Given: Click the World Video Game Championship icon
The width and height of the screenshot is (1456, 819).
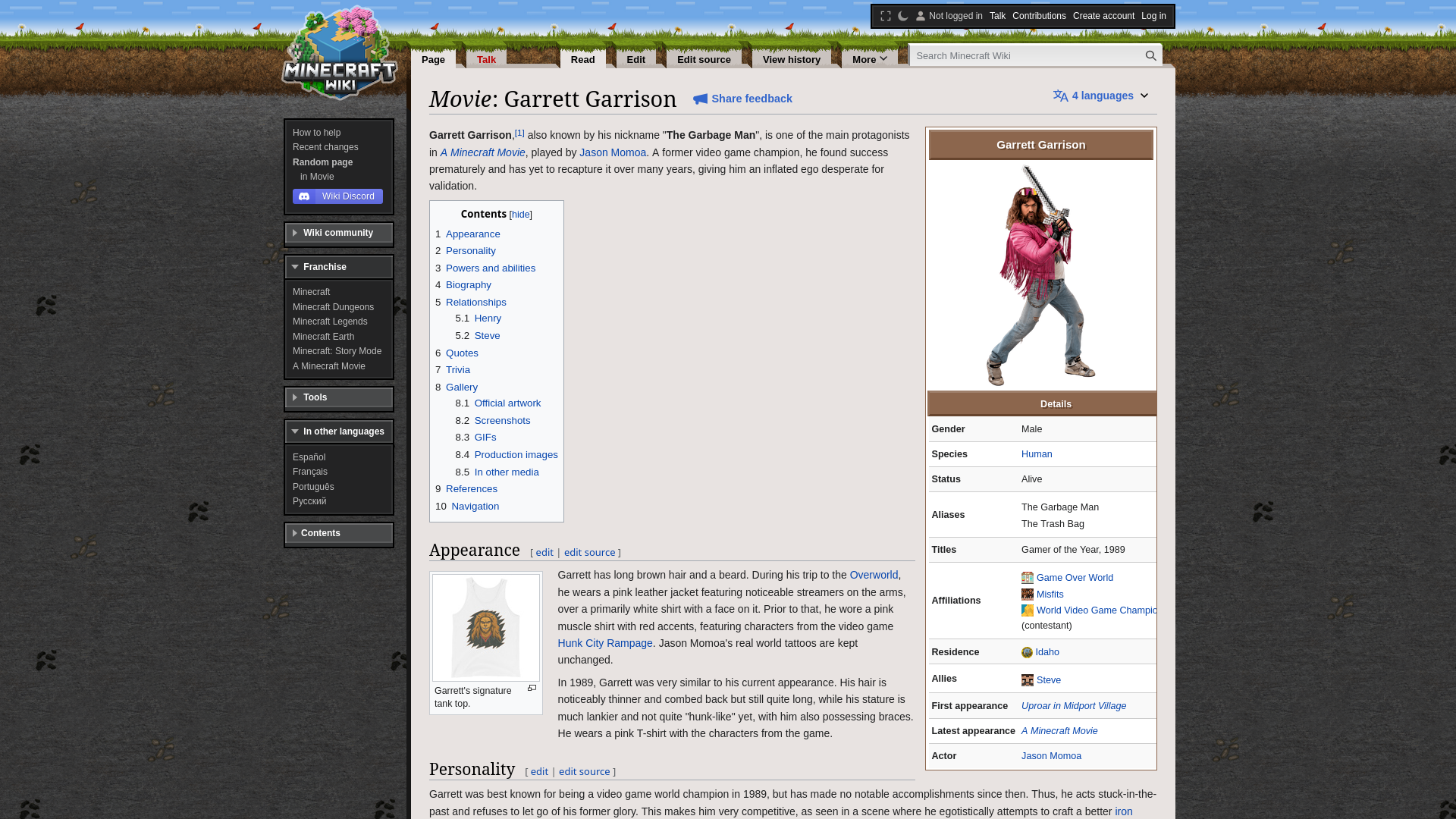Looking at the screenshot, I should 1028,610.
